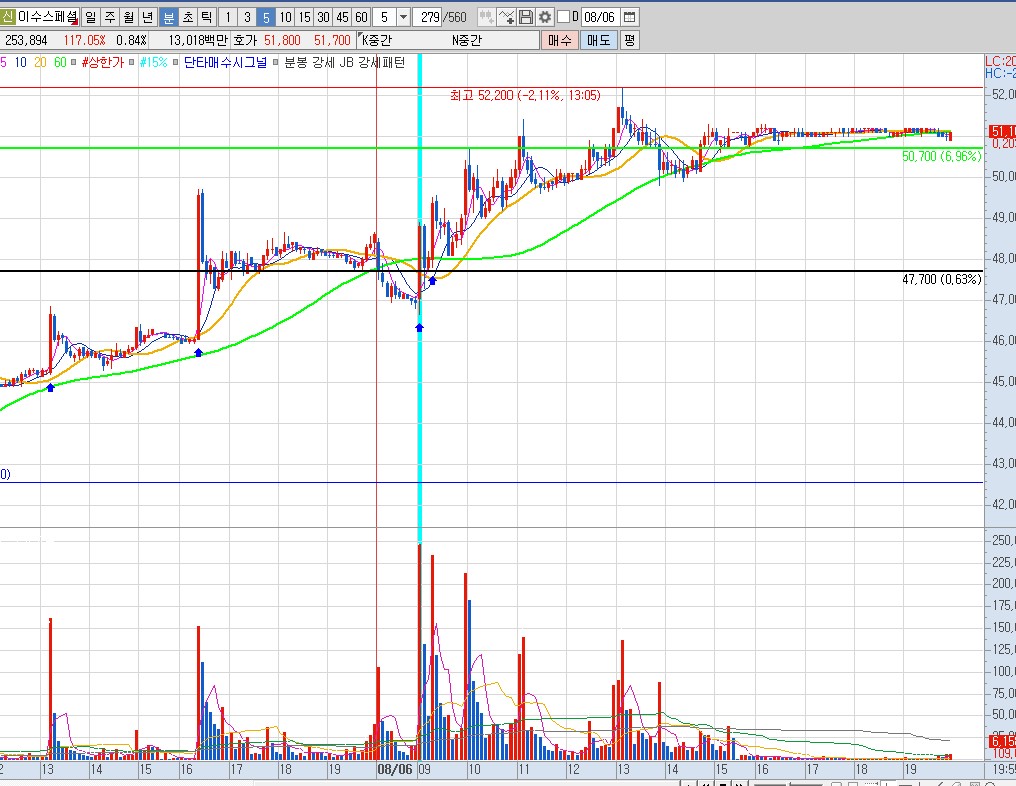This screenshot has width=1016, height=786.
Task: Select the second (초) chart type
Action: [x=188, y=17]
